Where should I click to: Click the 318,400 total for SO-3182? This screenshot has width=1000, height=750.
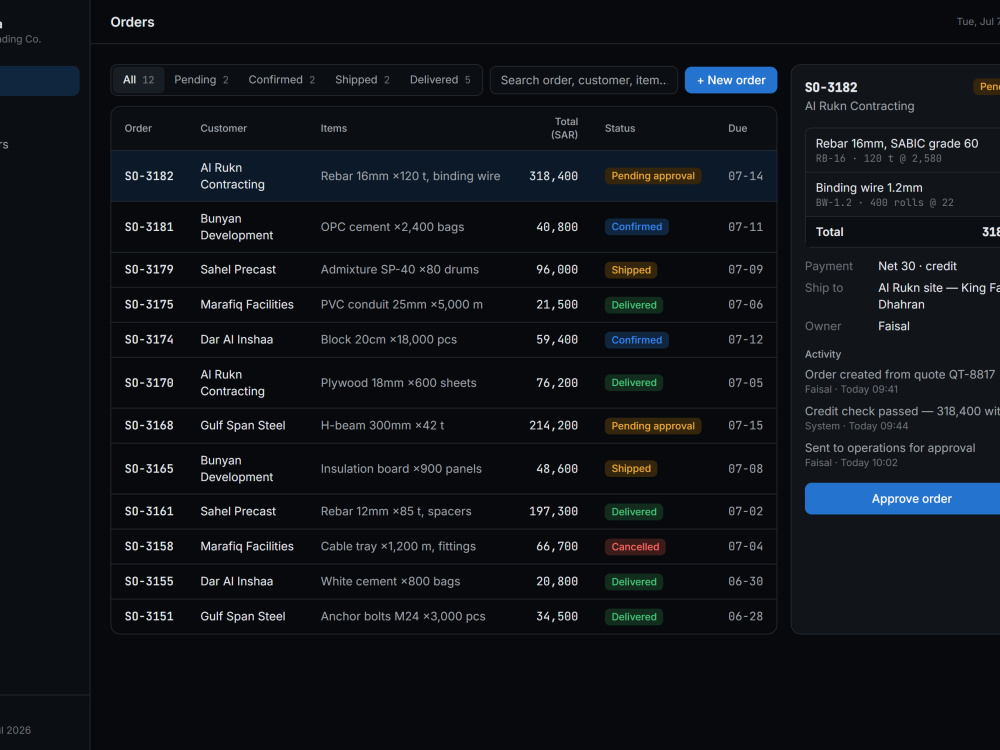tap(554, 176)
